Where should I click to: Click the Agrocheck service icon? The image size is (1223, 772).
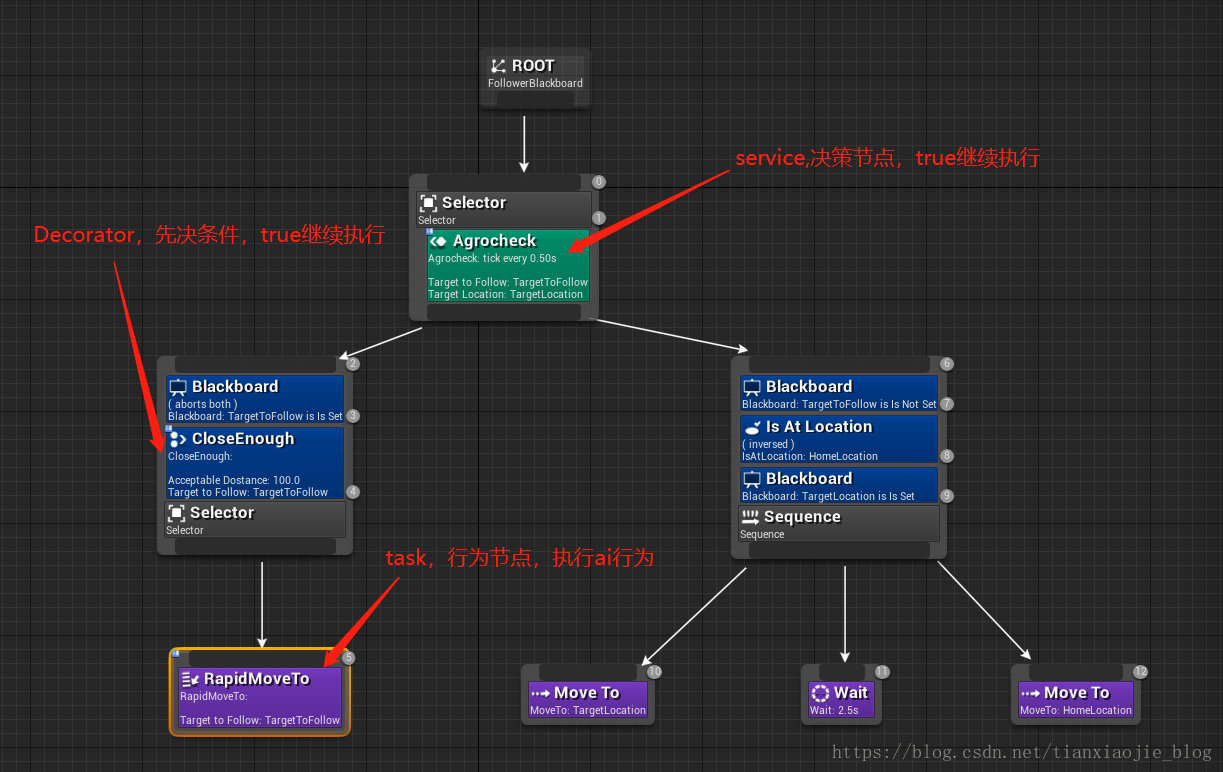pos(438,241)
